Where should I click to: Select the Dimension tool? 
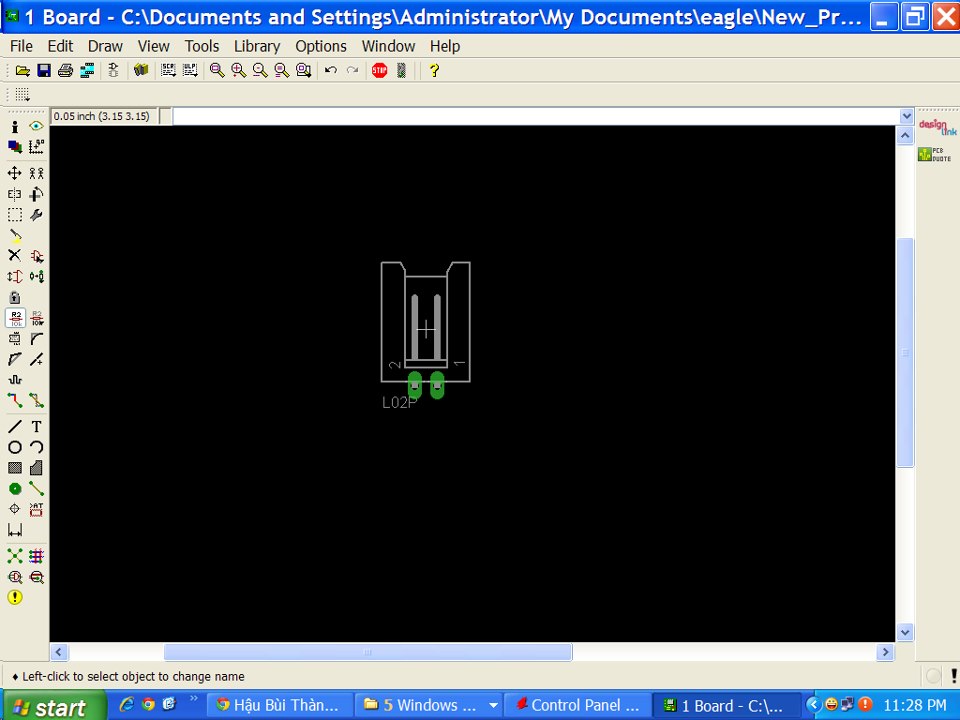tap(15, 530)
